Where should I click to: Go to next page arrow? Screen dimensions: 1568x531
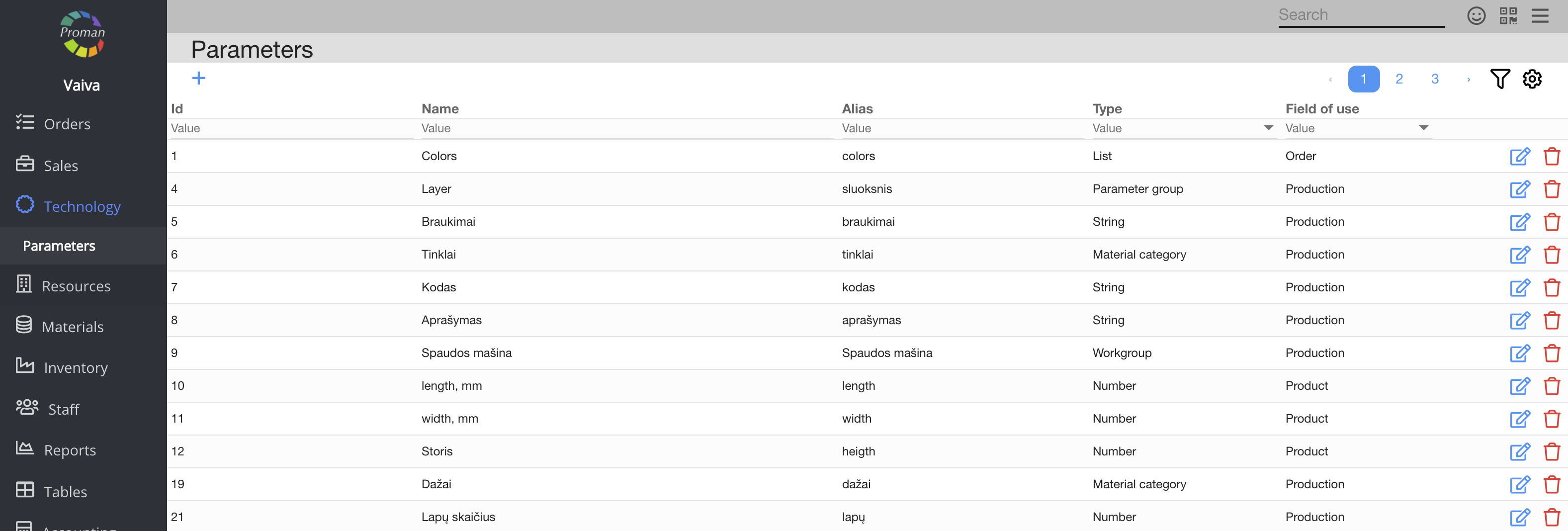point(1468,79)
